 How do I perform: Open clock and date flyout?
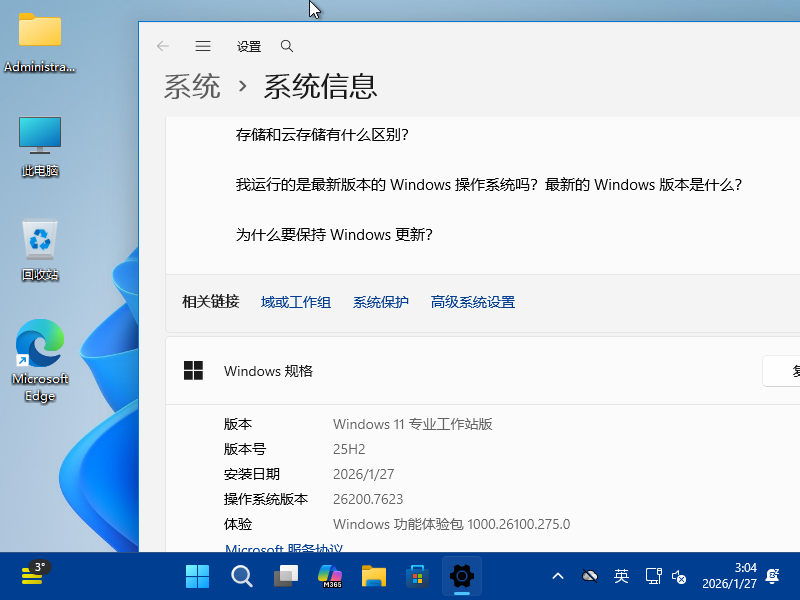click(x=729, y=576)
